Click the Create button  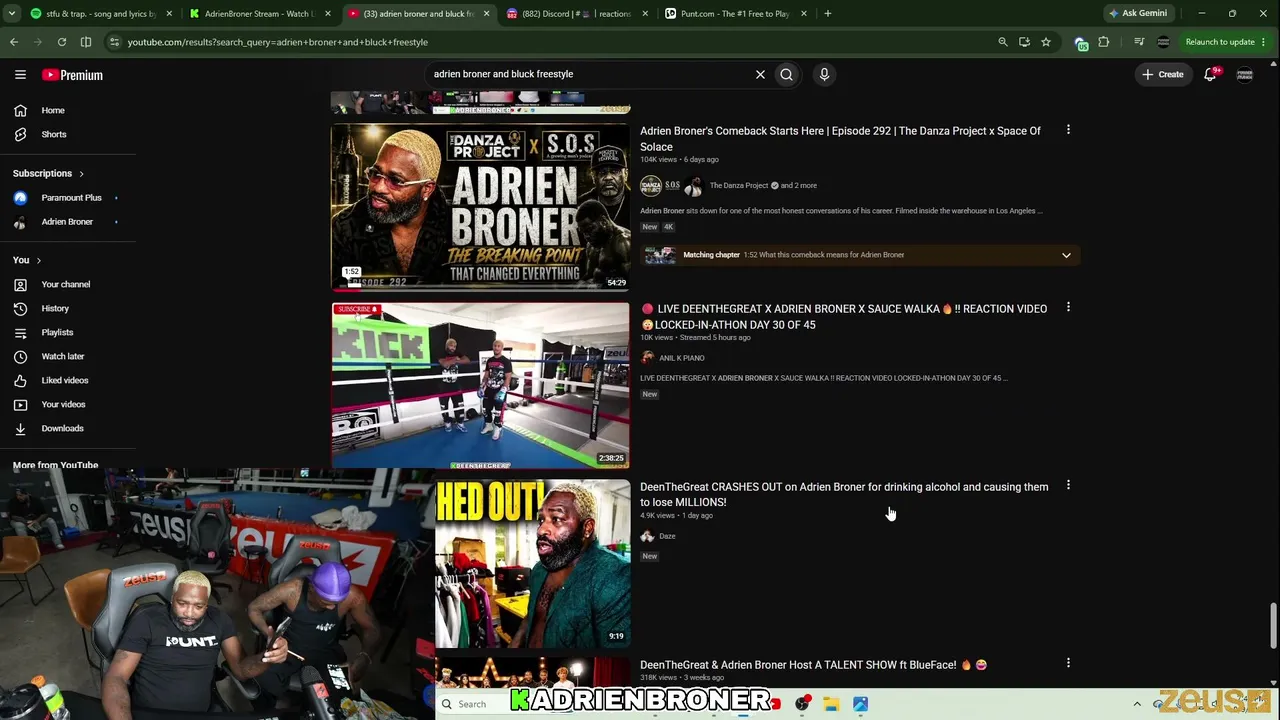click(1164, 74)
